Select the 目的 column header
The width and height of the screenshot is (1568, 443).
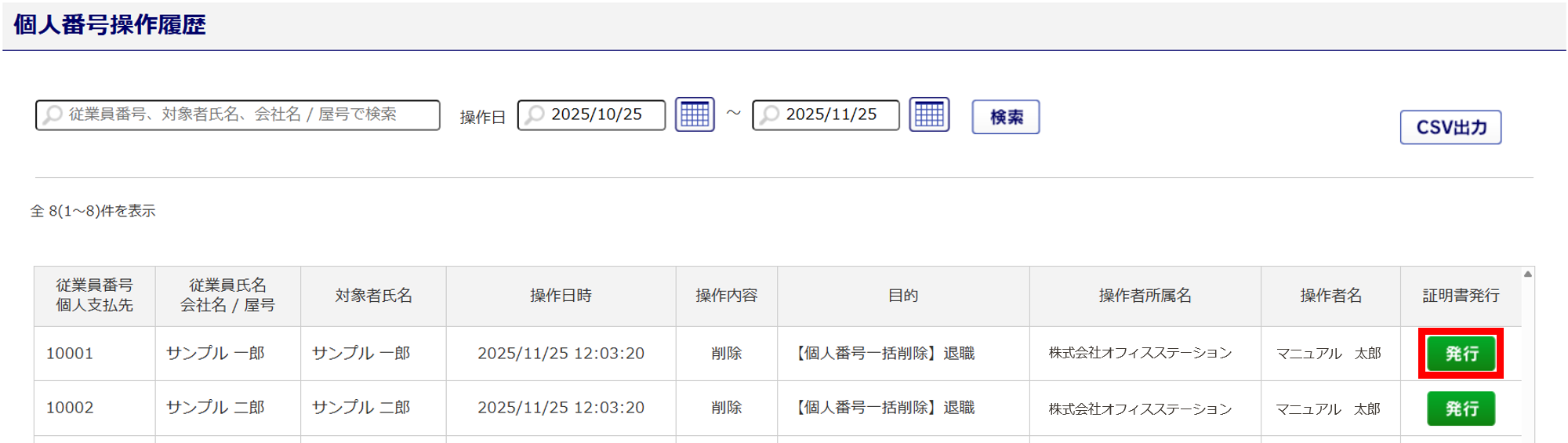click(902, 296)
